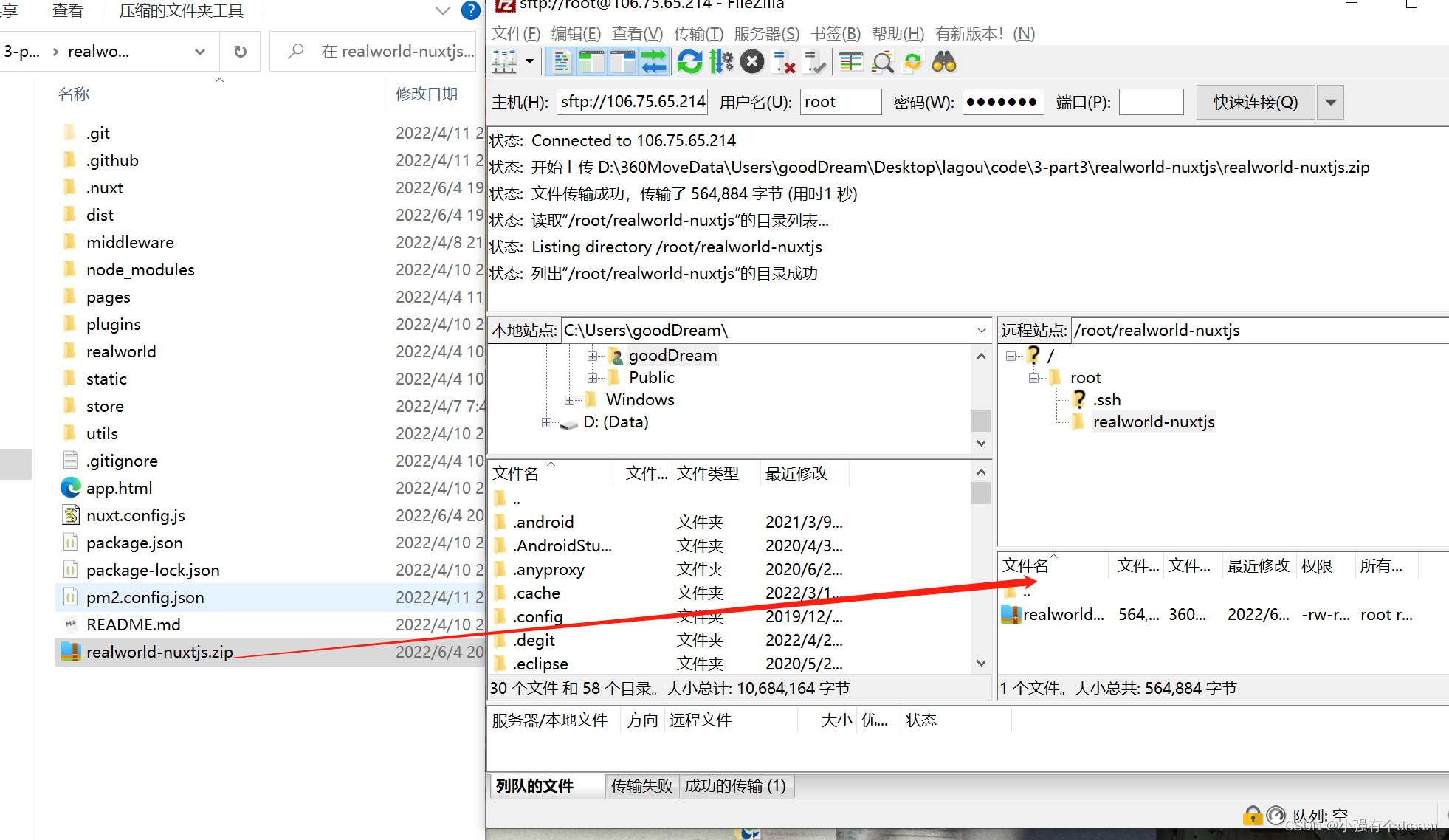Viewport: 1449px width, 840px height.
Task: Open the 传输(T) menu
Action: click(698, 33)
